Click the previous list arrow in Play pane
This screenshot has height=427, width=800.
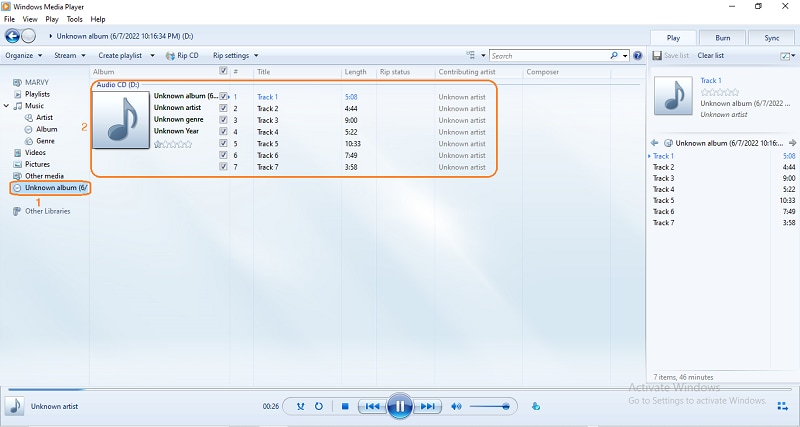tap(655, 143)
